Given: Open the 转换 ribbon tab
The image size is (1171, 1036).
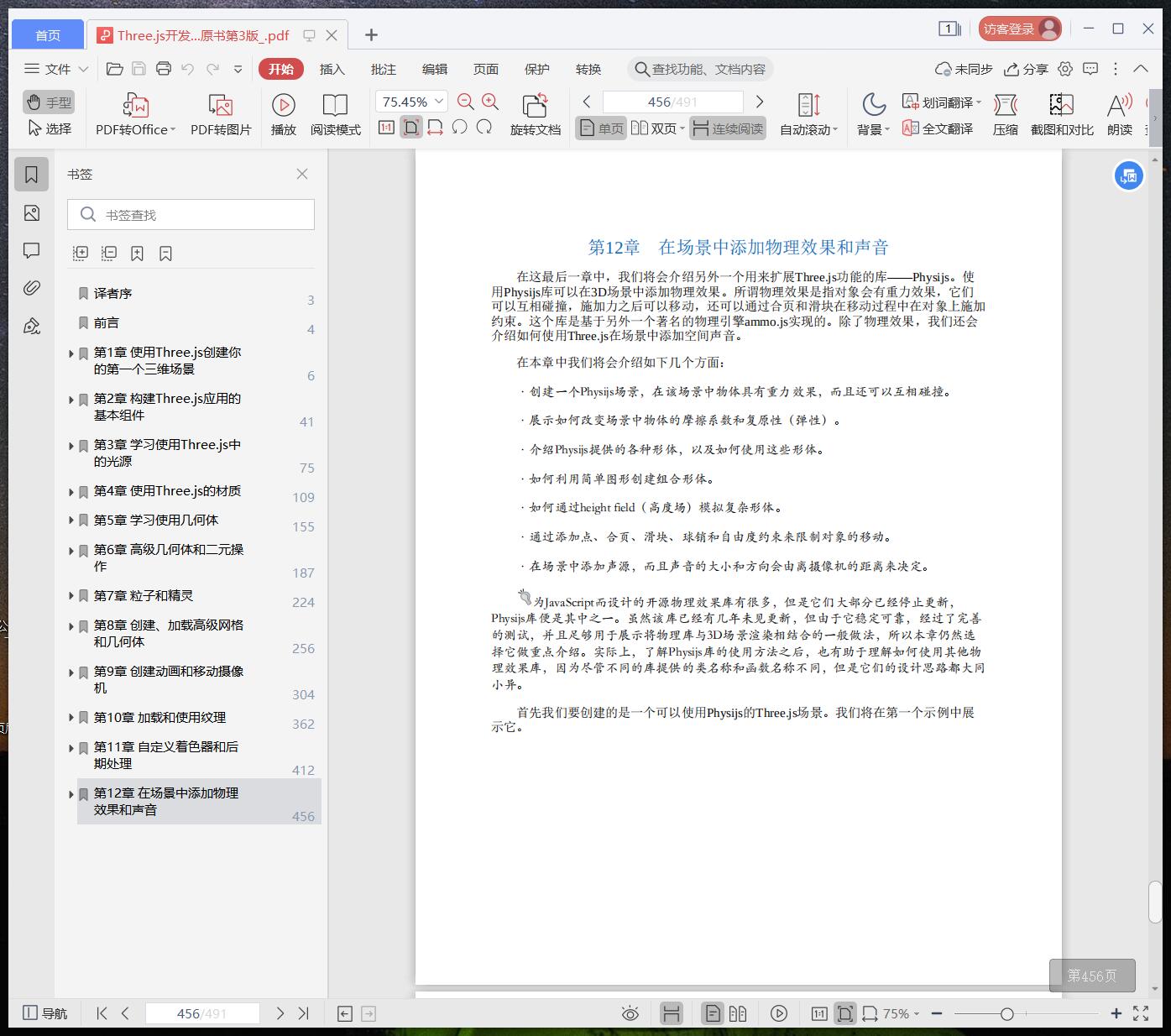Looking at the screenshot, I should 588,69.
